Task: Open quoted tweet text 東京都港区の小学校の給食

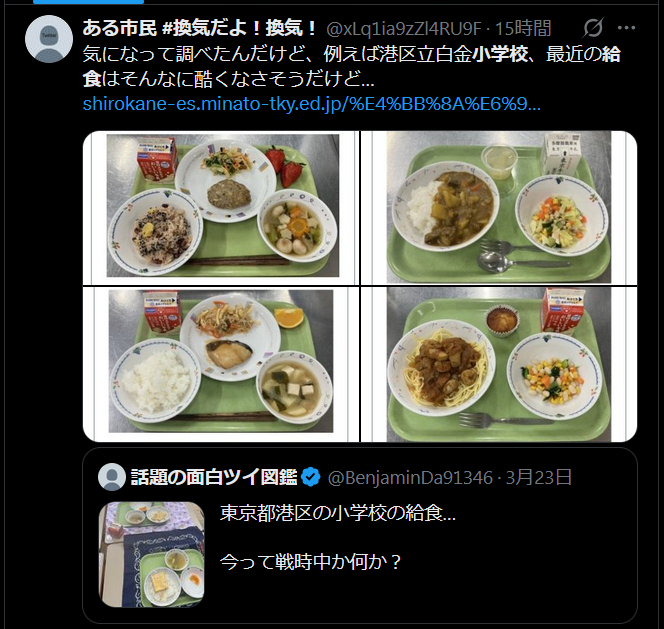Action: 338,513
